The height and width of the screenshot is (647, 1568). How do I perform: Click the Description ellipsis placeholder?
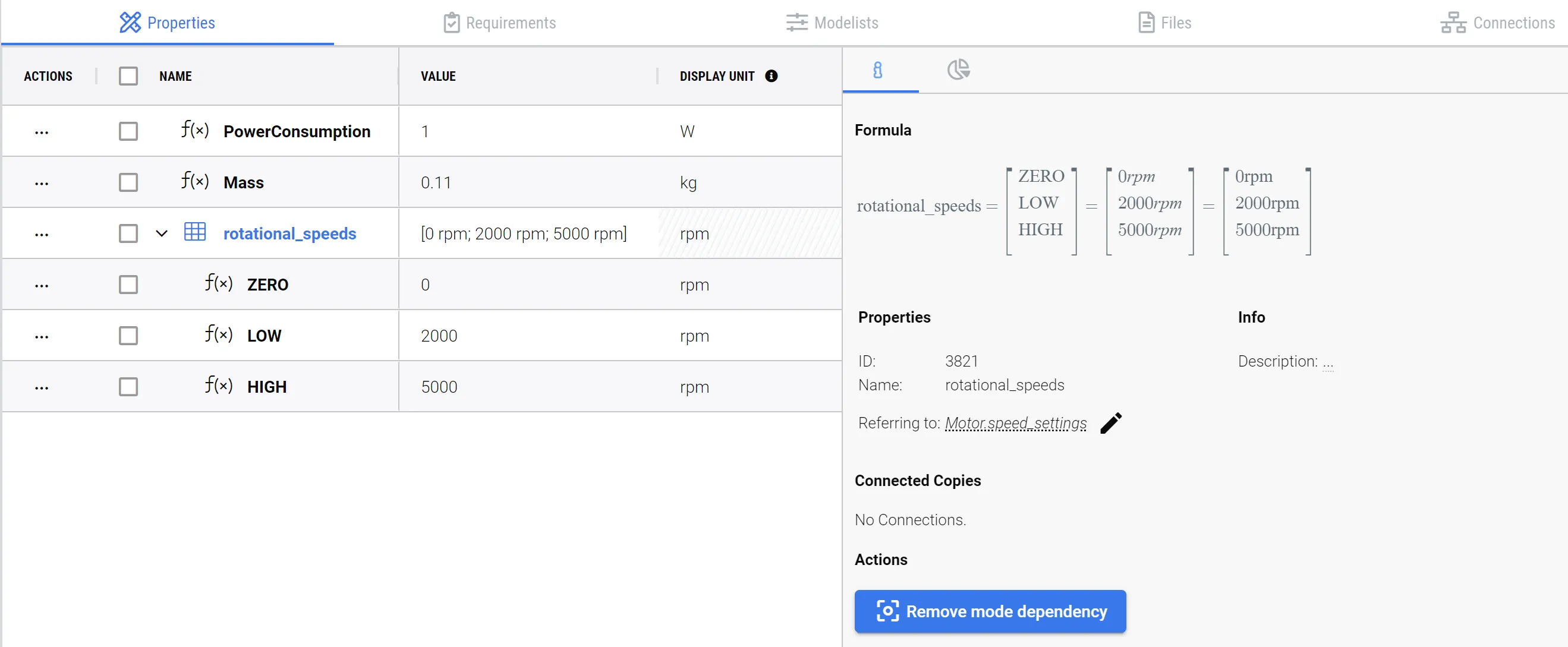click(1327, 364)
